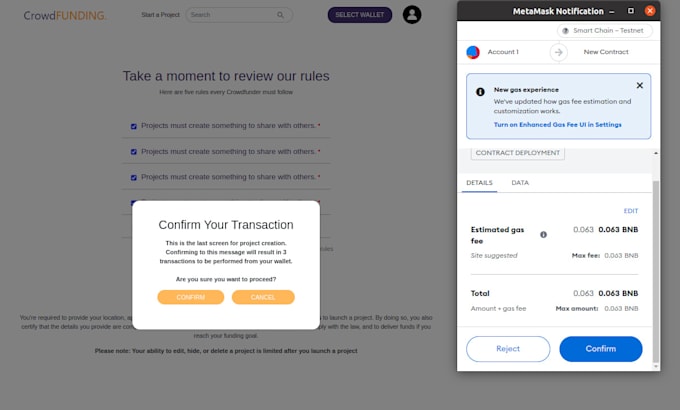Click the arrow icon between accounts

pos(559,52)
